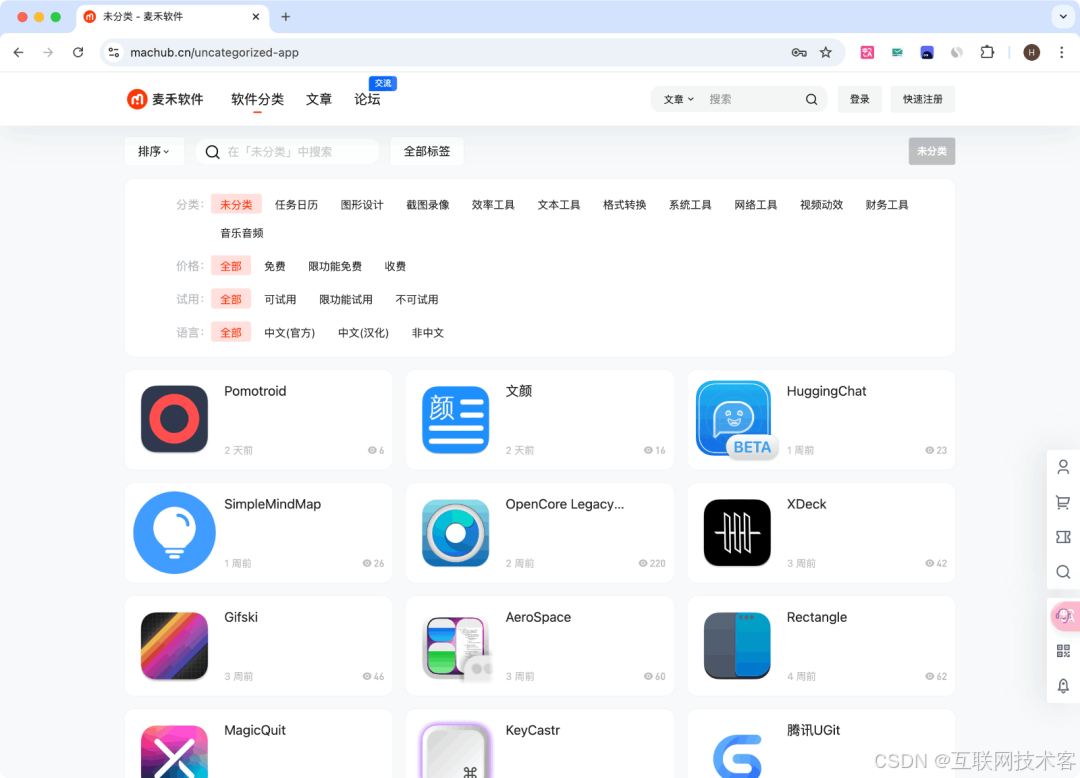
Task: Focus the 在「未分类」中搜索 field
Action: [288, 151]
